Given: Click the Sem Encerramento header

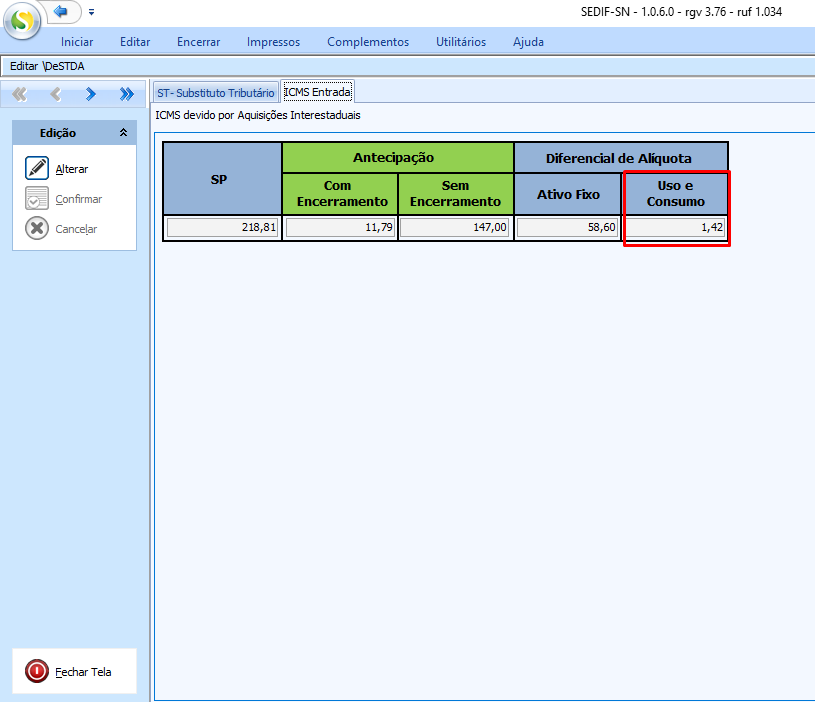Looking at the screenshot, I should click(455, 193).
